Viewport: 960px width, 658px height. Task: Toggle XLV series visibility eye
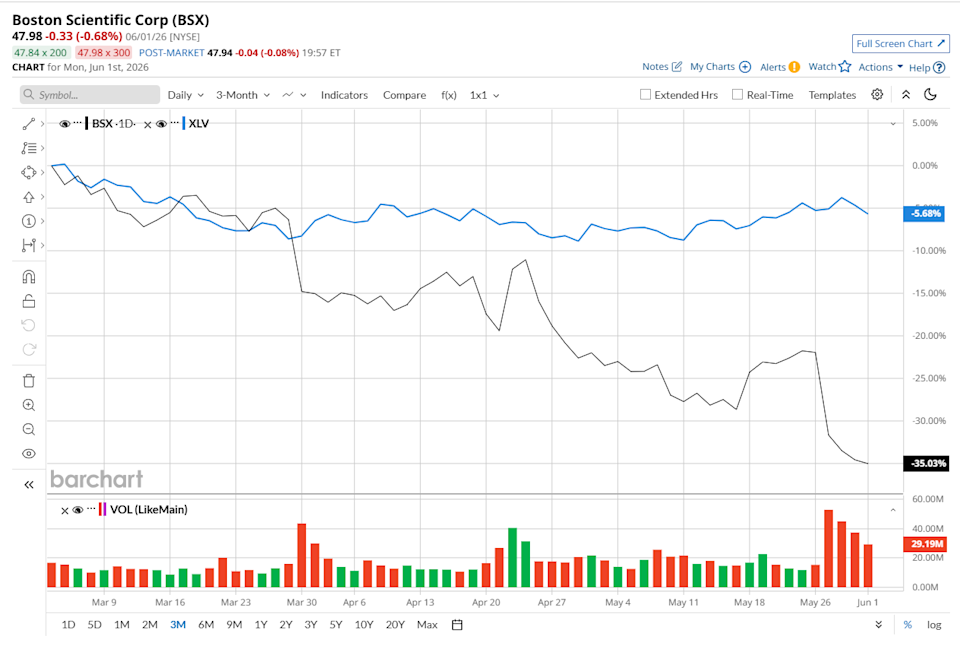tap(162, 124)
